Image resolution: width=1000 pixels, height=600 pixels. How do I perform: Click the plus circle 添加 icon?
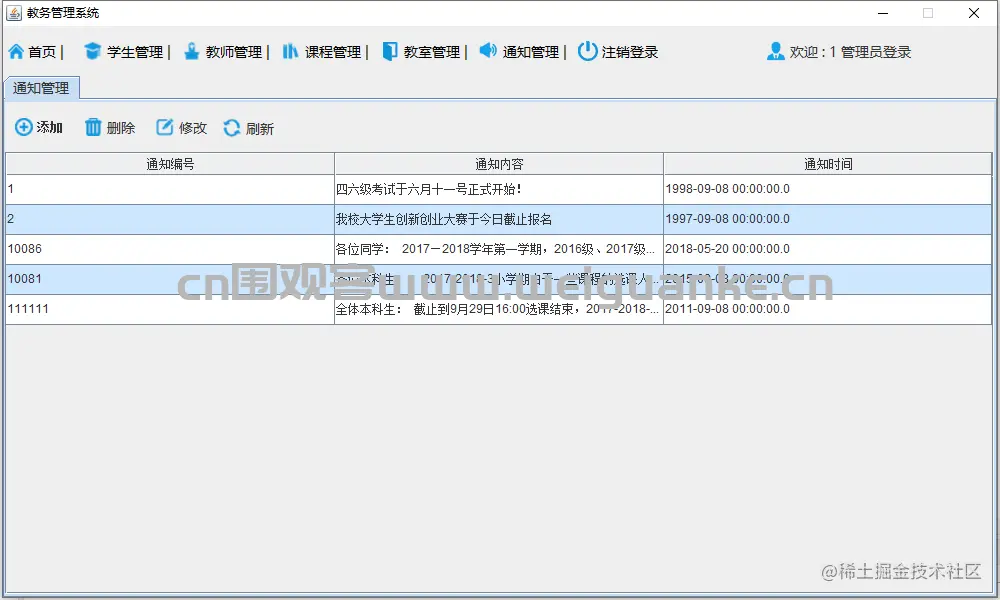pyautogui.click(x=24, y=128)
